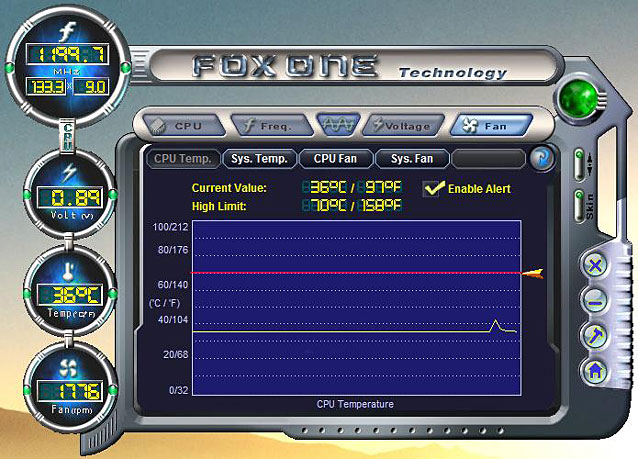This screenshot has width=638, height=459.
Task: Click the frequency gauge f icon
Action: [x=67, y=32]
